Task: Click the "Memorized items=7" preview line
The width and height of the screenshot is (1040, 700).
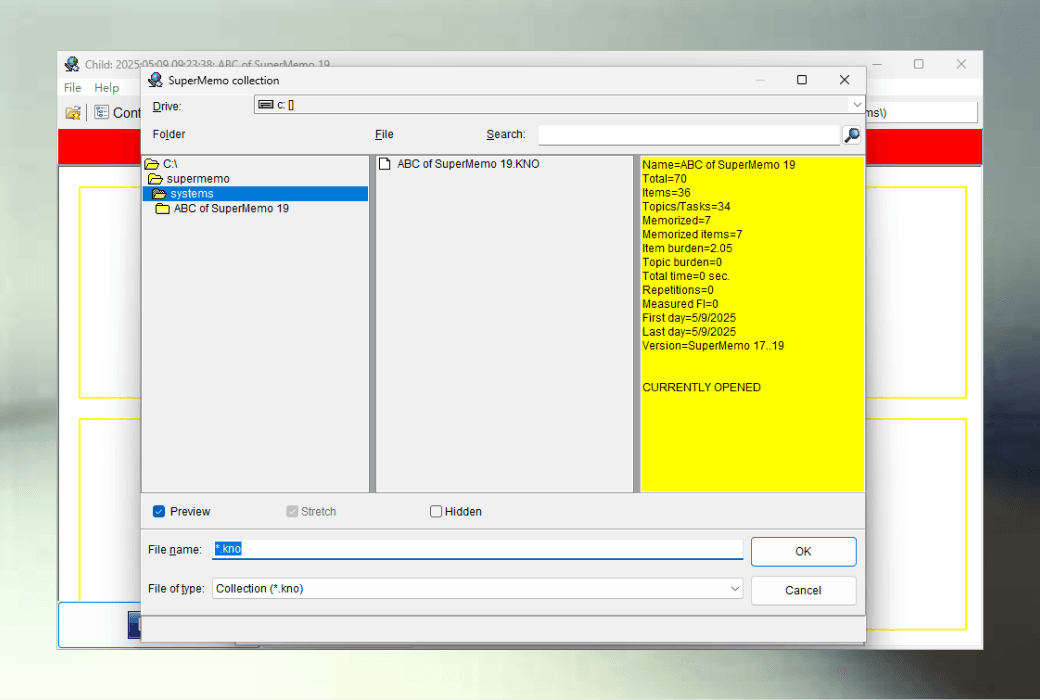Action: [692, 234]
